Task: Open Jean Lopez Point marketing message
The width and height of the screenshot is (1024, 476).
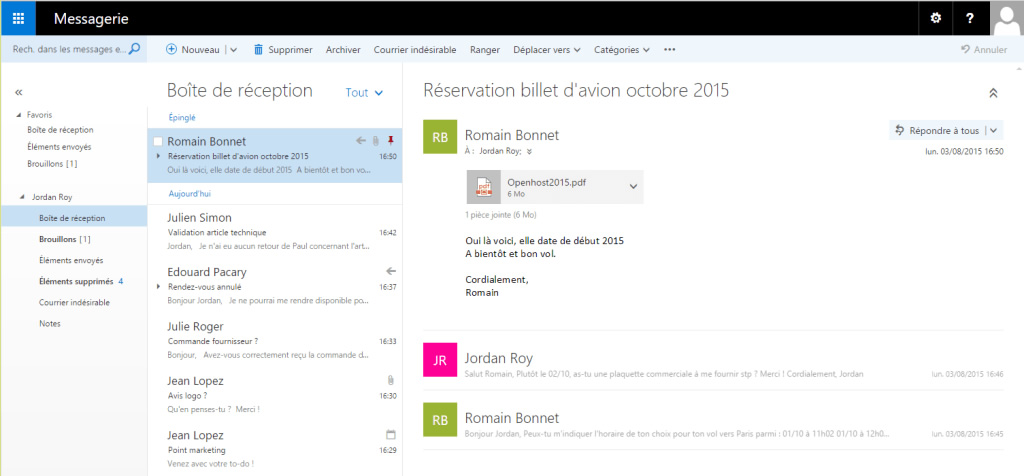Action: point(275,449)
